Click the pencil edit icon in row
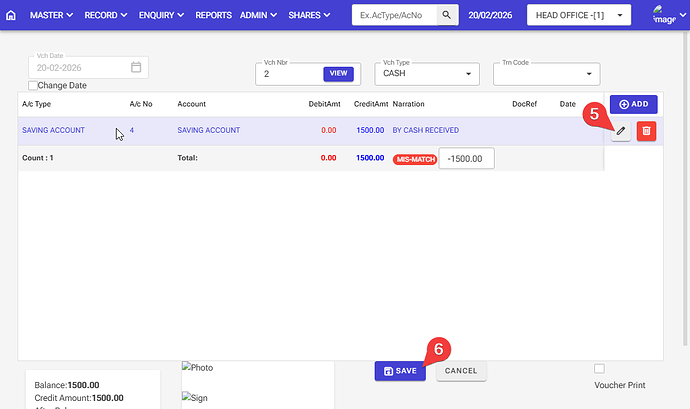The width and height of the screenshot is (690, 409). pos(621,131)
